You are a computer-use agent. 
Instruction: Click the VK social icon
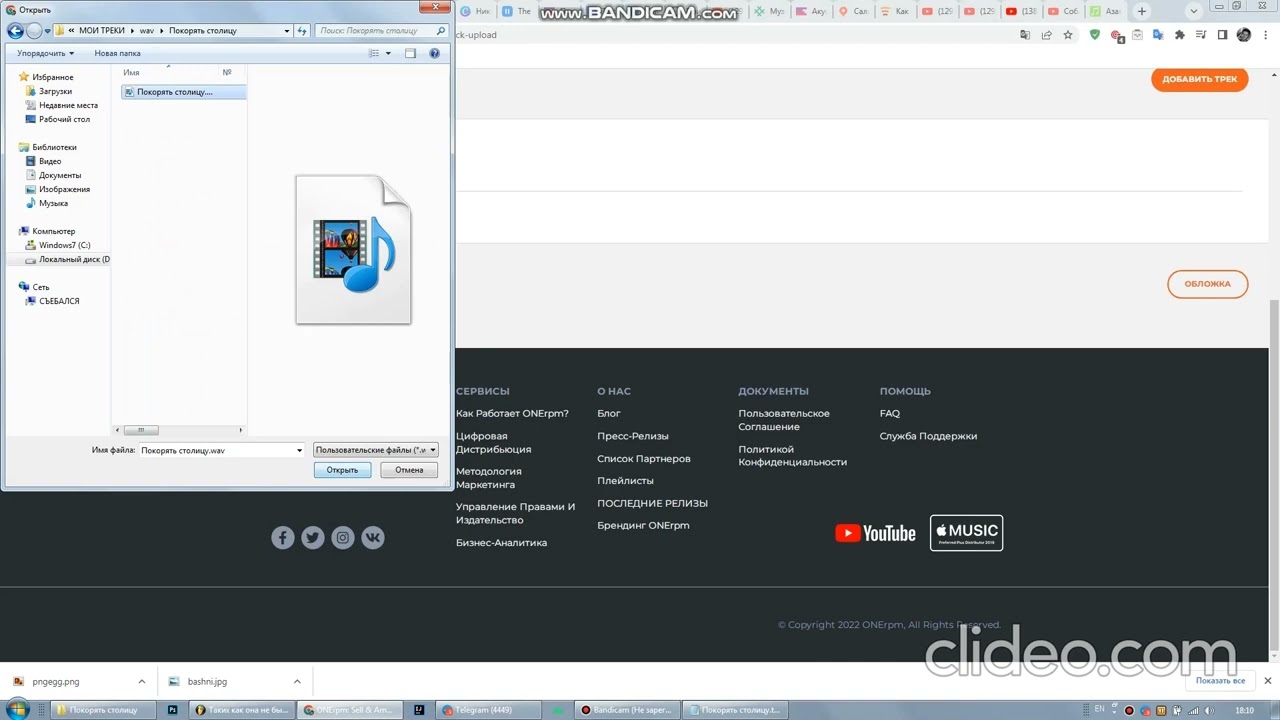tap(373, 538)
